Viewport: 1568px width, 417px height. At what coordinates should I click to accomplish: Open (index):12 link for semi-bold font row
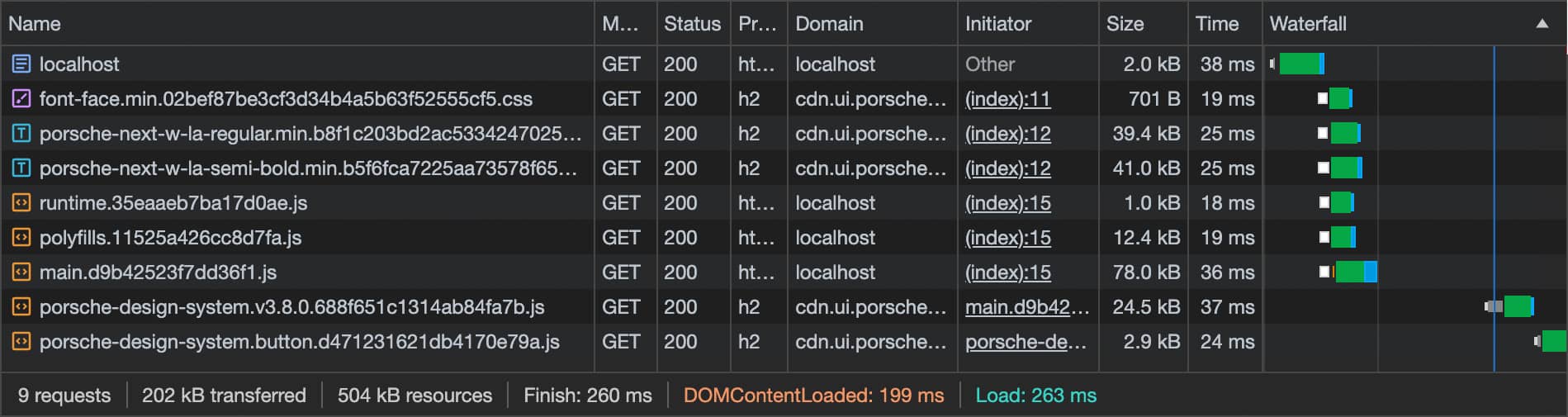[1007, 168]
